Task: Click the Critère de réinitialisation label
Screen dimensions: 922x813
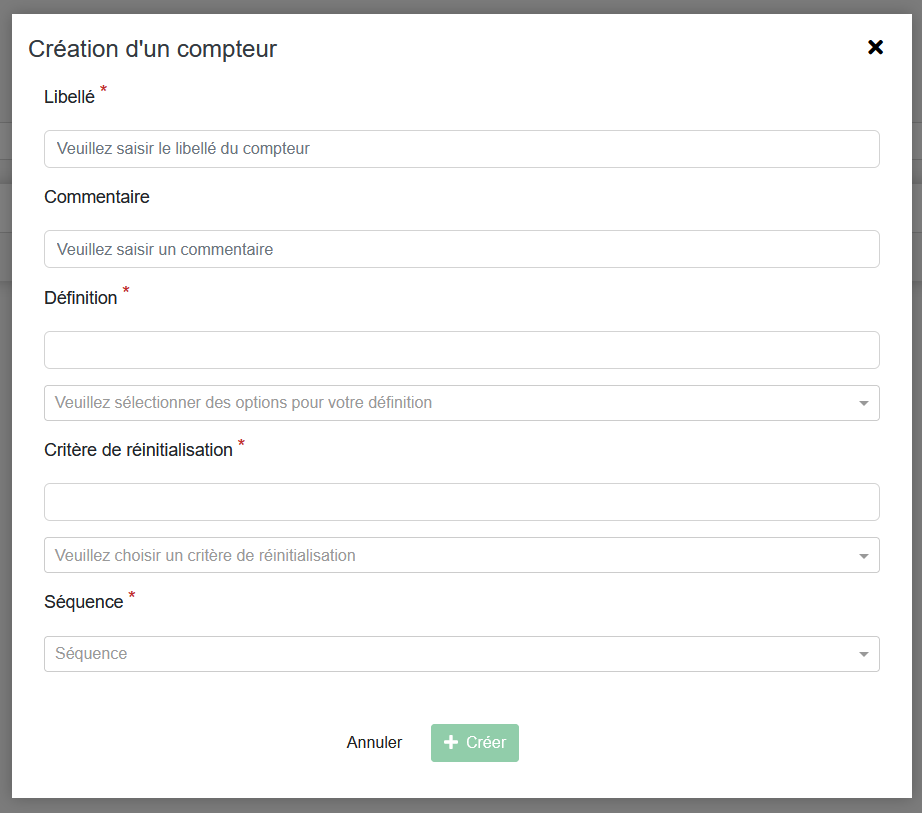Action: point(138,450)
